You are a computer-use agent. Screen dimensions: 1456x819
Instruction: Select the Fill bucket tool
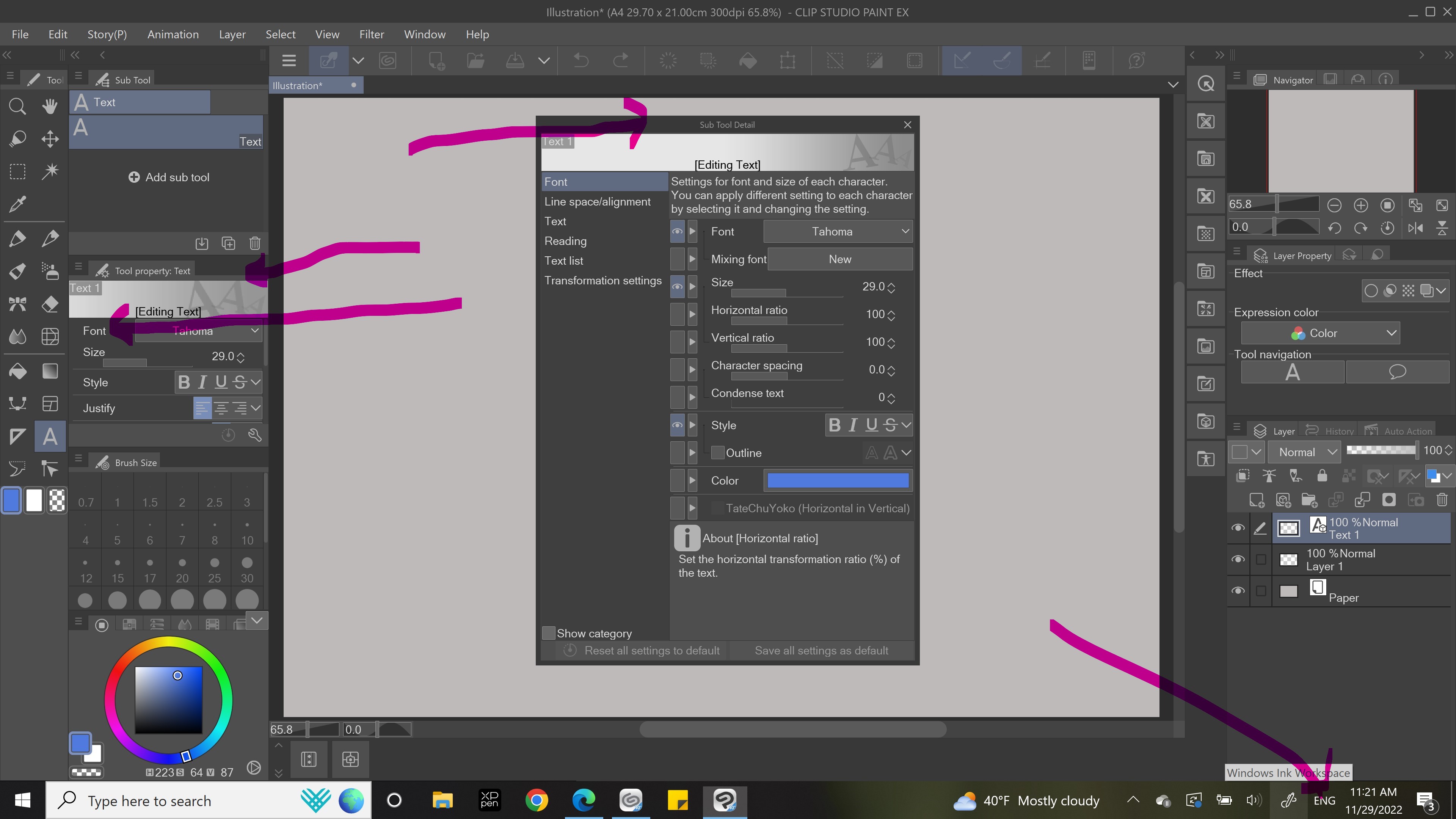17,371
